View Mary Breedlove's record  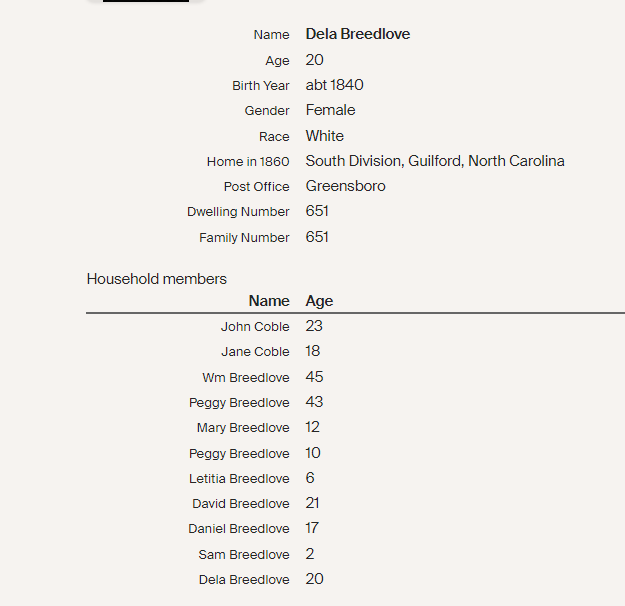point(243,428)
